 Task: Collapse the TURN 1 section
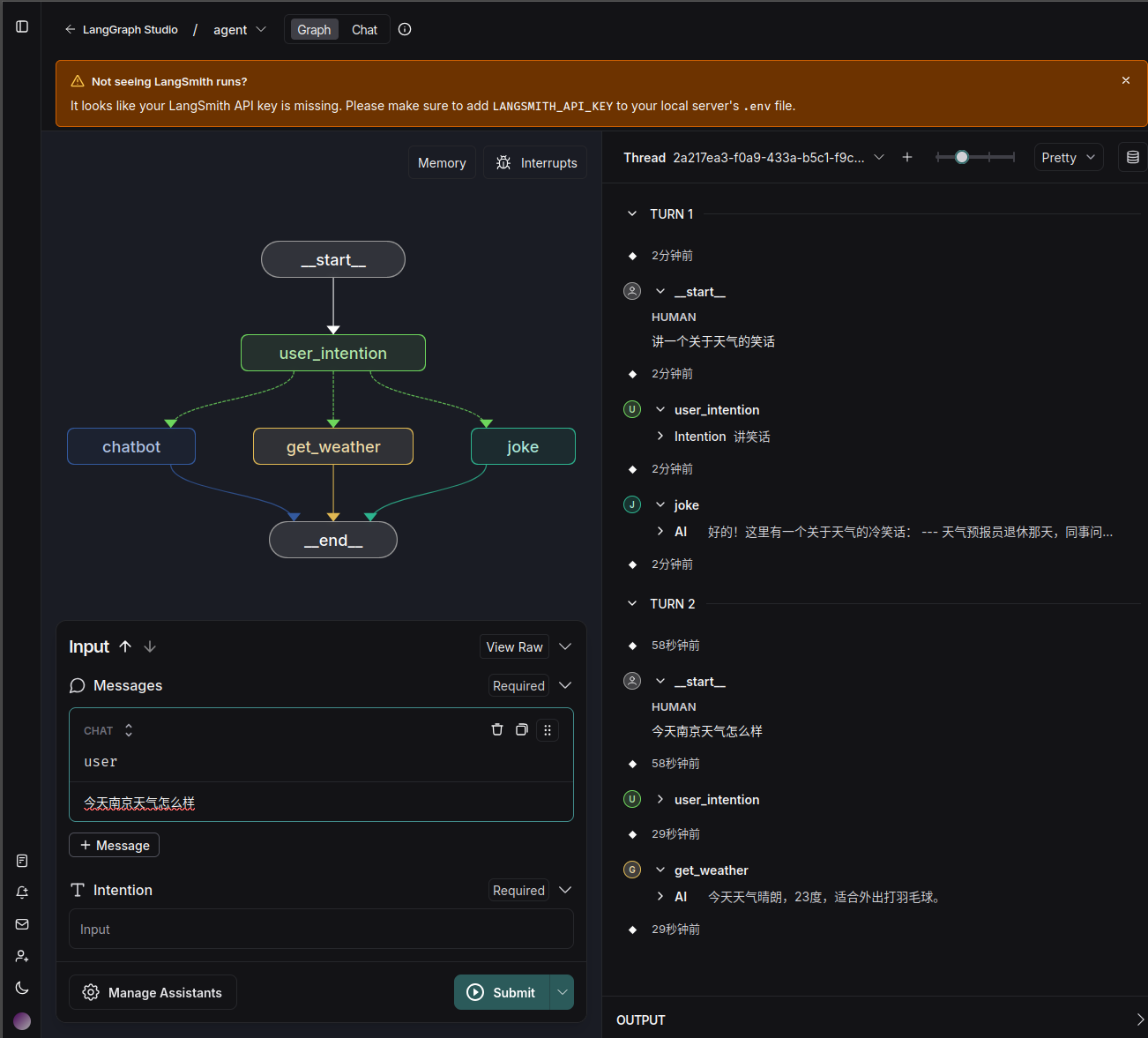pos(632,214)
